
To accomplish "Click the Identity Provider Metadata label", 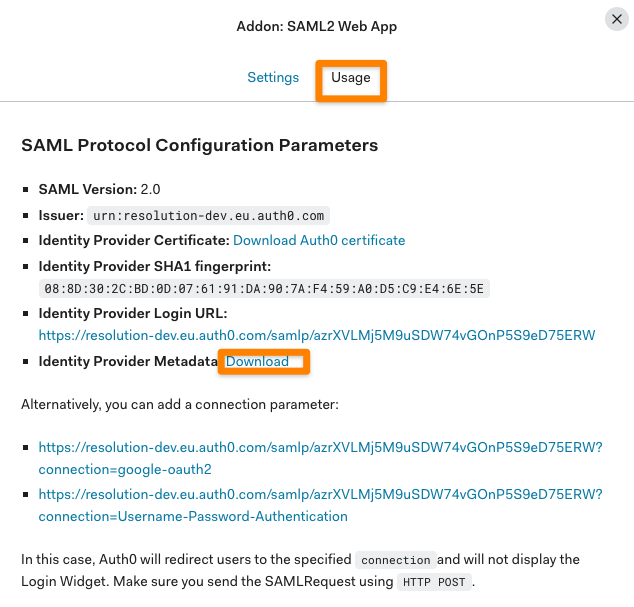I will (128, 361).
